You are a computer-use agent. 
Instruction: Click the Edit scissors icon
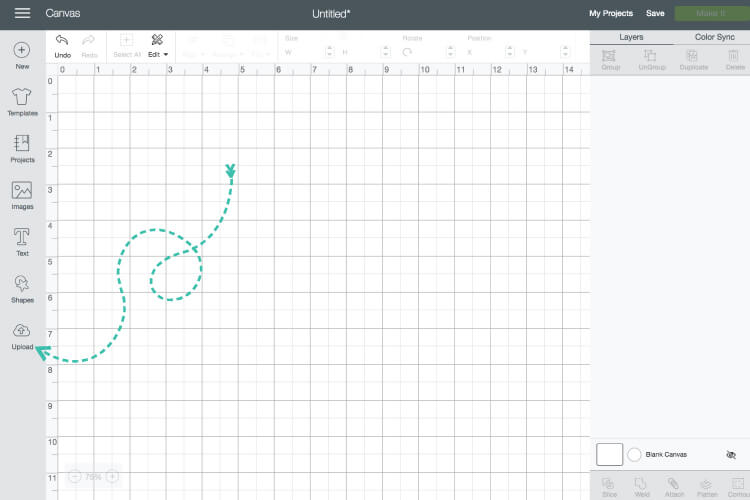click(157, 40)
